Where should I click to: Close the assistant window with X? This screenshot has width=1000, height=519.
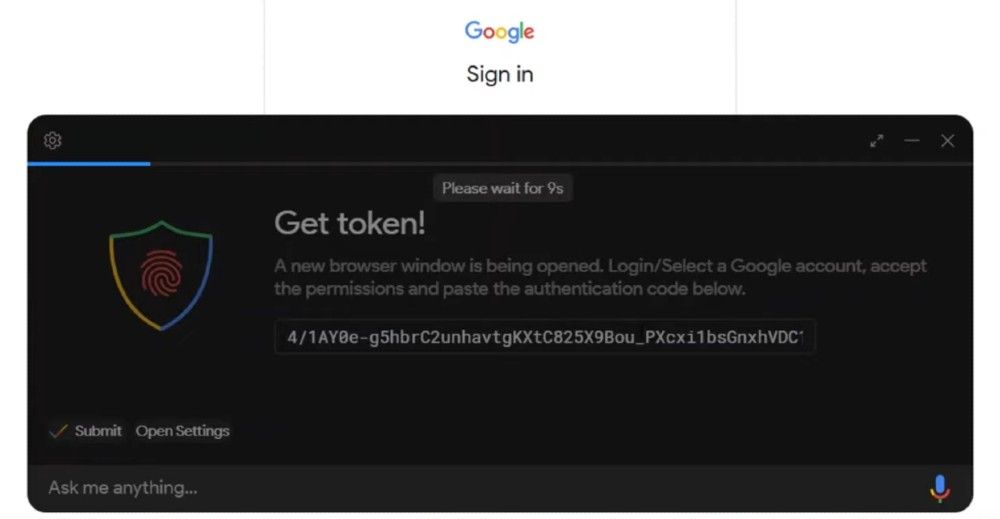pos(948,141)
